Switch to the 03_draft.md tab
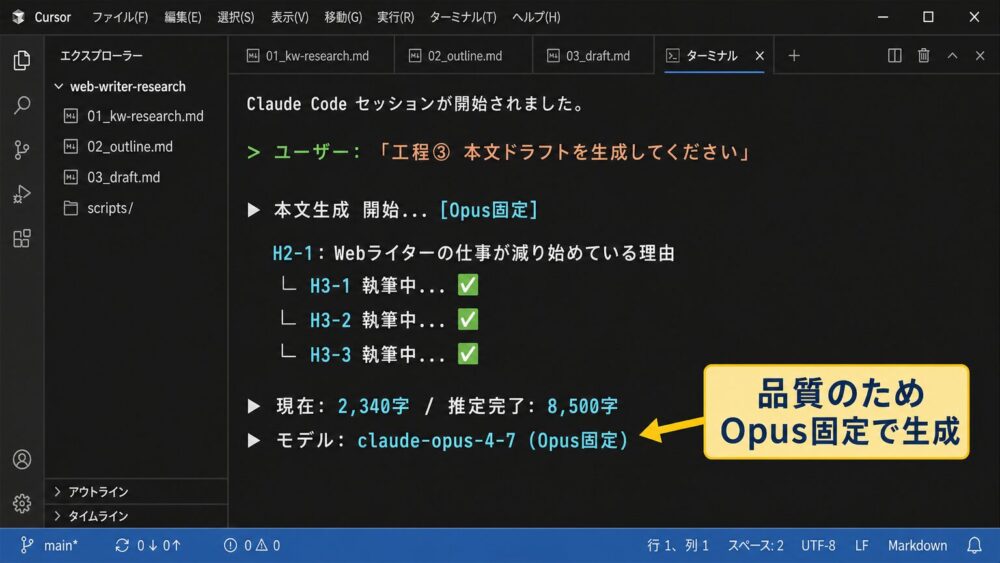This screenshot has width=1000, height=563. pyautogui.click(x=593, y=56)
